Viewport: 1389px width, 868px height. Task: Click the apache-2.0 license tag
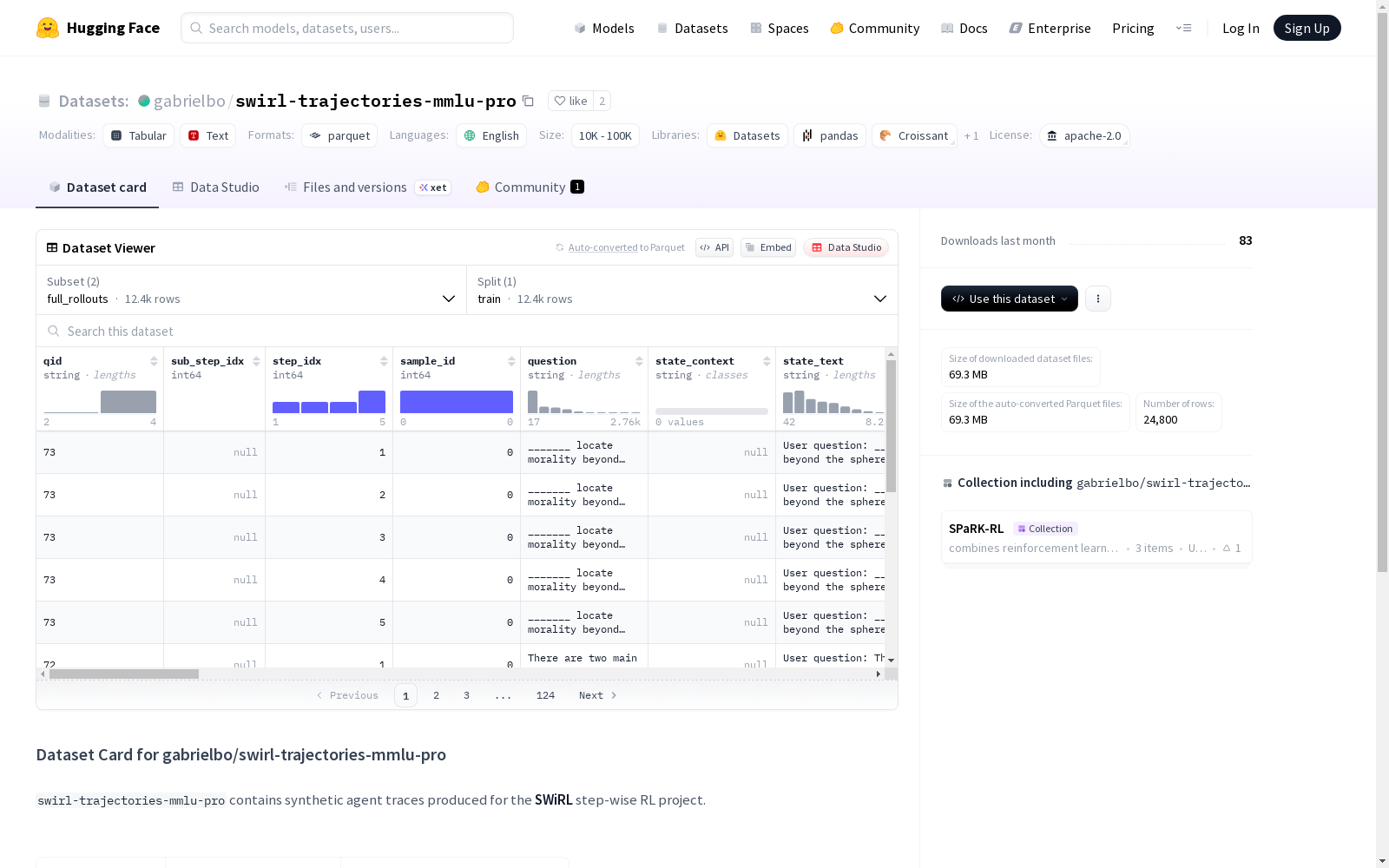(x=1084, y=135)
